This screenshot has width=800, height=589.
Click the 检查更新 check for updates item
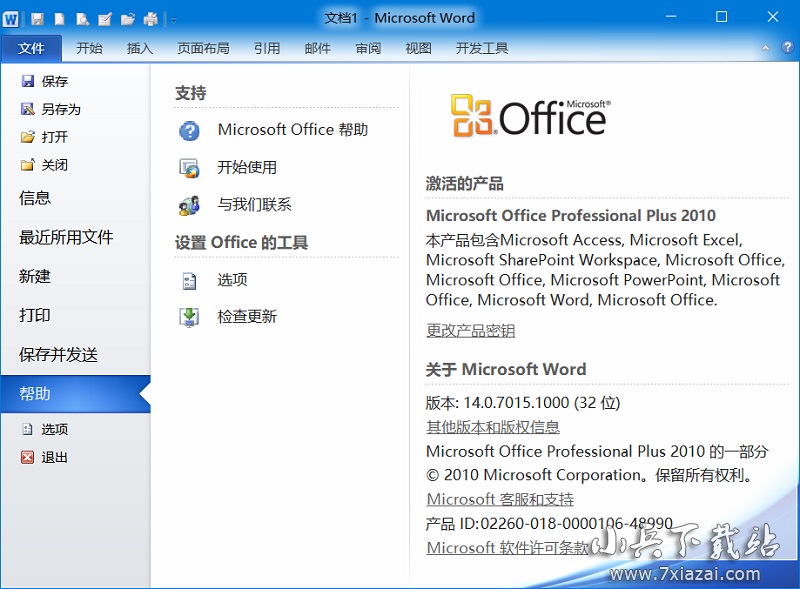coord(247,317)
